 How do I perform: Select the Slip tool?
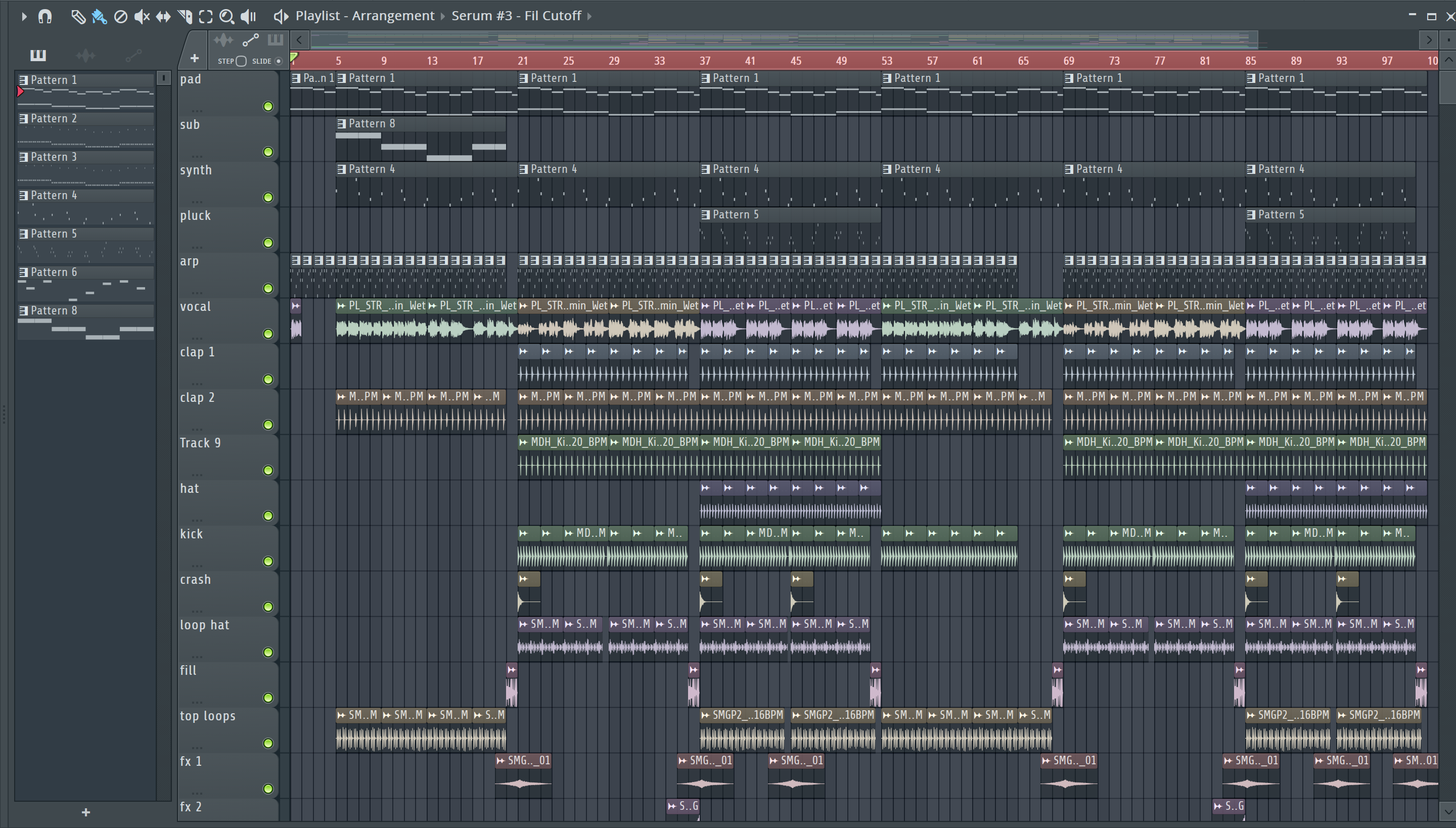(x=163, y=17)
